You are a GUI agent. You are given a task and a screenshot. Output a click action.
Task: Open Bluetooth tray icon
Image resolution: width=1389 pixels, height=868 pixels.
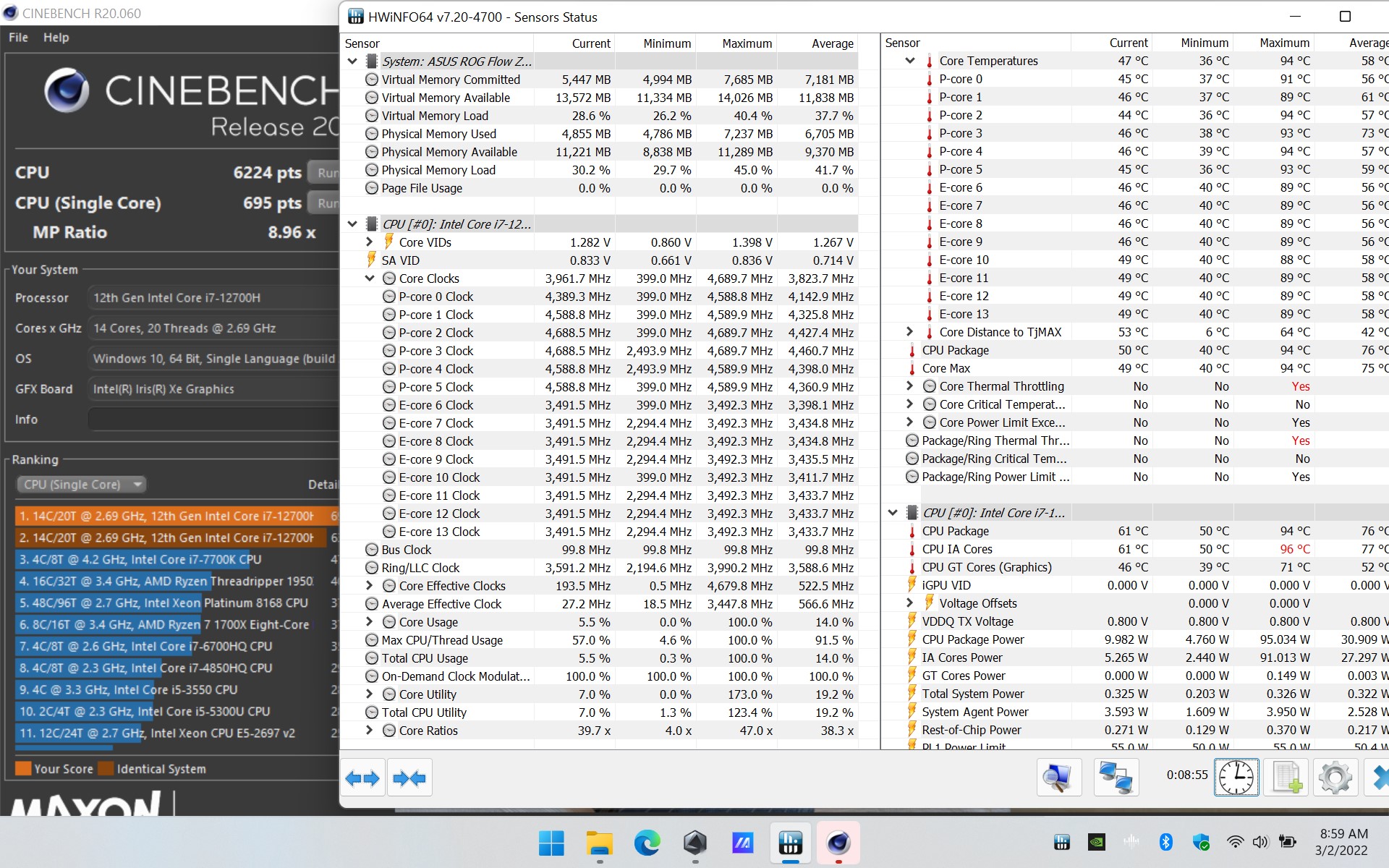(1165, 841)
